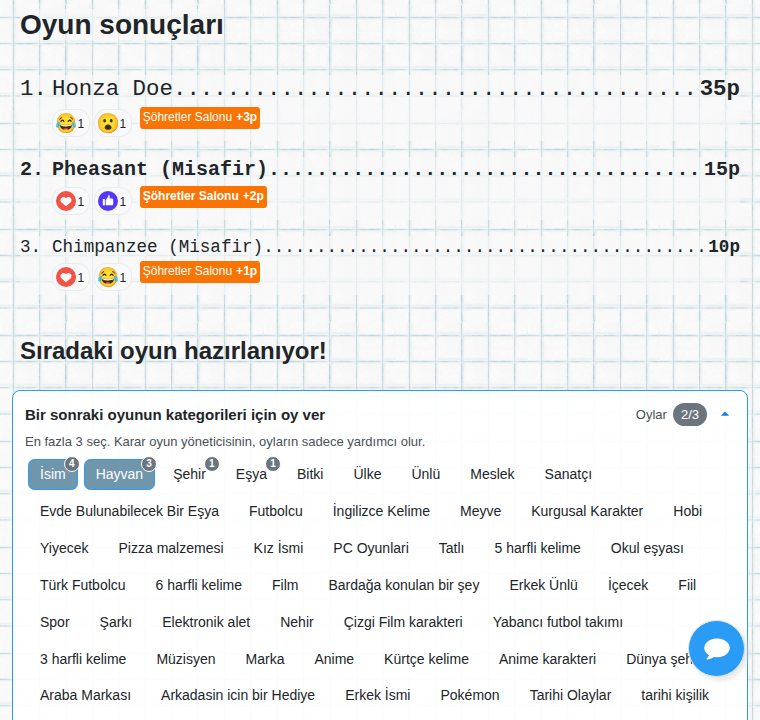Open the blue chat bubble button

point(716,648)
